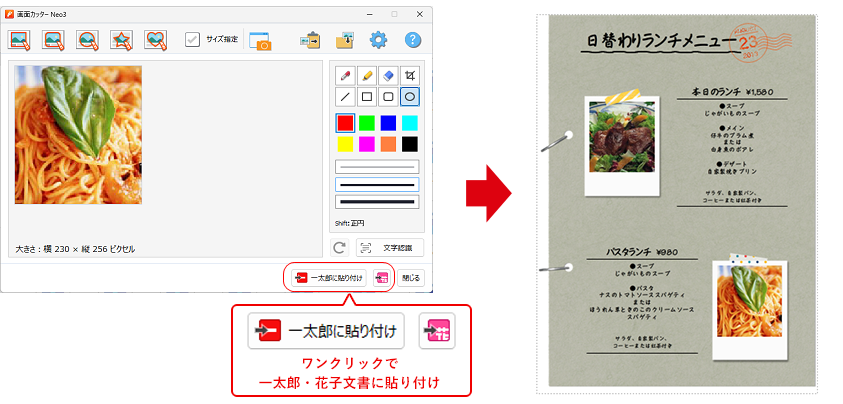The height and width of the screenshot is (404, 843).
Task: Select the rectangle capture icon
Action: tap(19, 40)
